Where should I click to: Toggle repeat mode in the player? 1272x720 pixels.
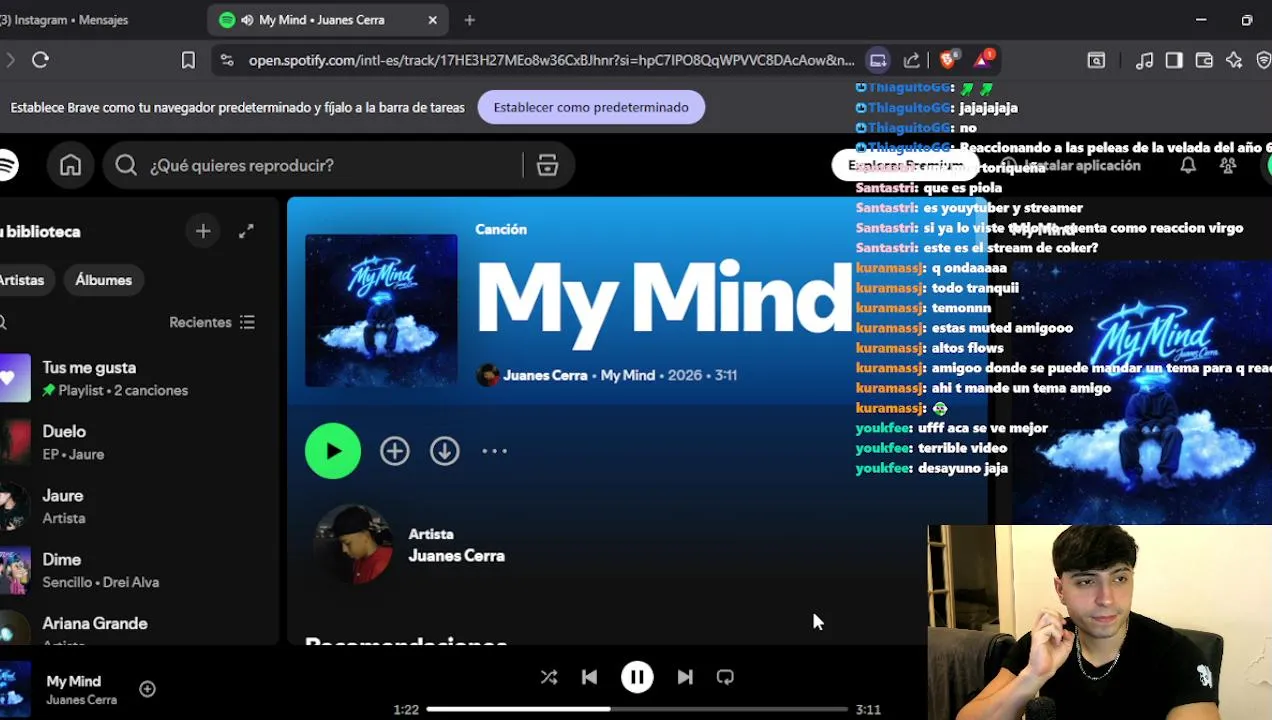click(x=725, y=677)
